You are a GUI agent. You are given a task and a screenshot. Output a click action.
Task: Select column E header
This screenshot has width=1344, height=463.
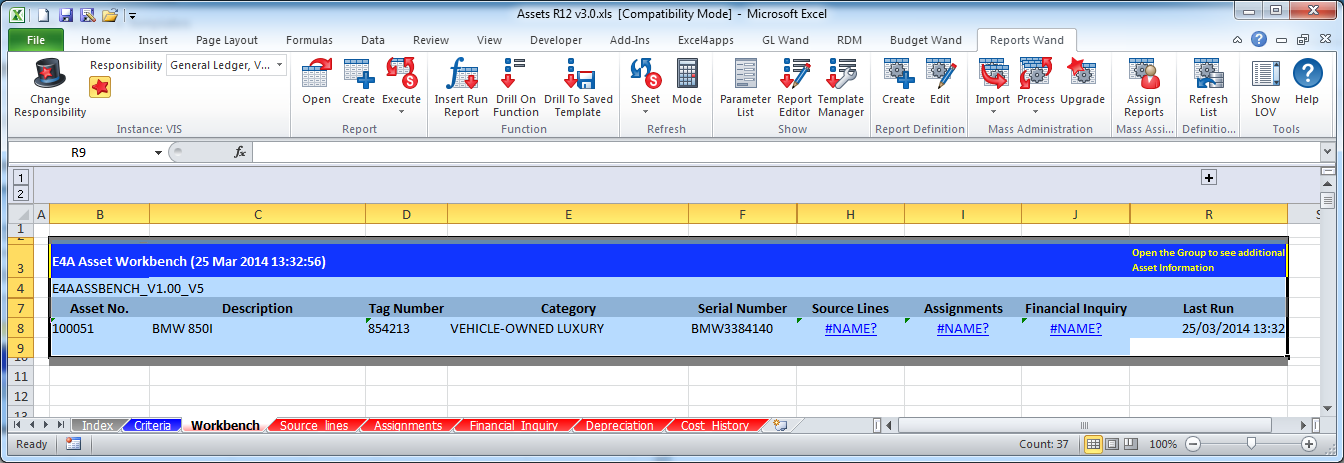pos(568,214)
